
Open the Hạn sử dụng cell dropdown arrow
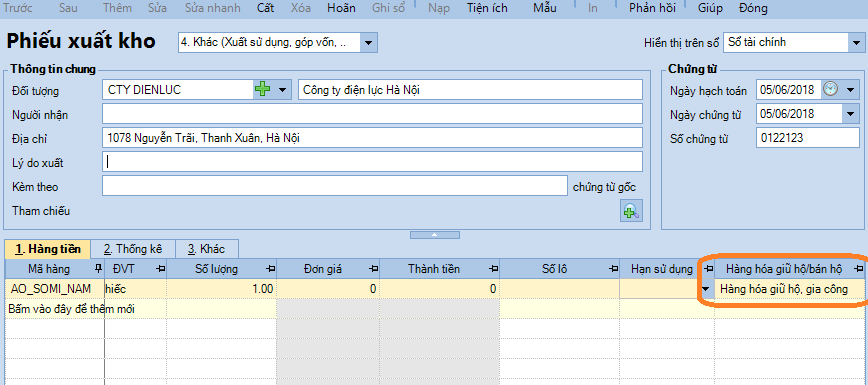pyautogui.click(x=705, y=289)
